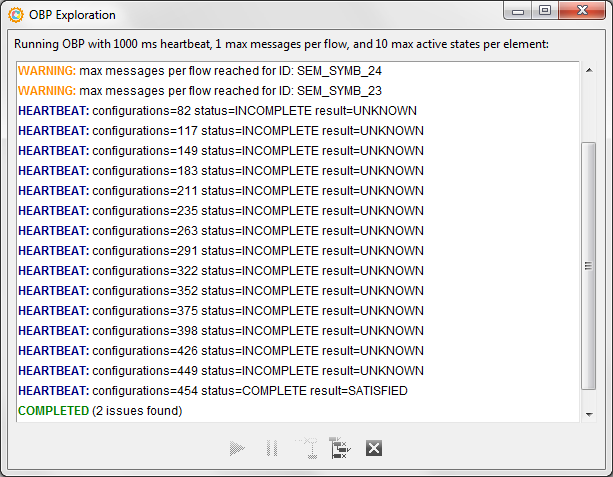Close the OBP Exploration window
The image size is (613, 477).
[x=580, y=12]
